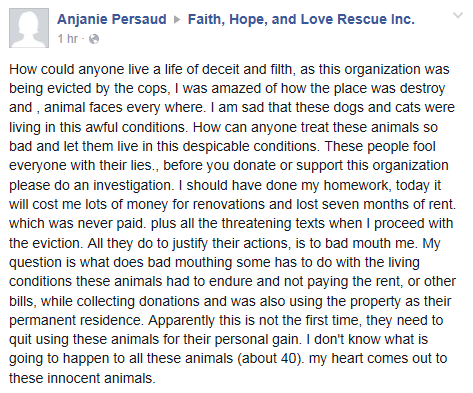Click the word 'investigation' in the post
Screen dimensions: 473x393
133,185
